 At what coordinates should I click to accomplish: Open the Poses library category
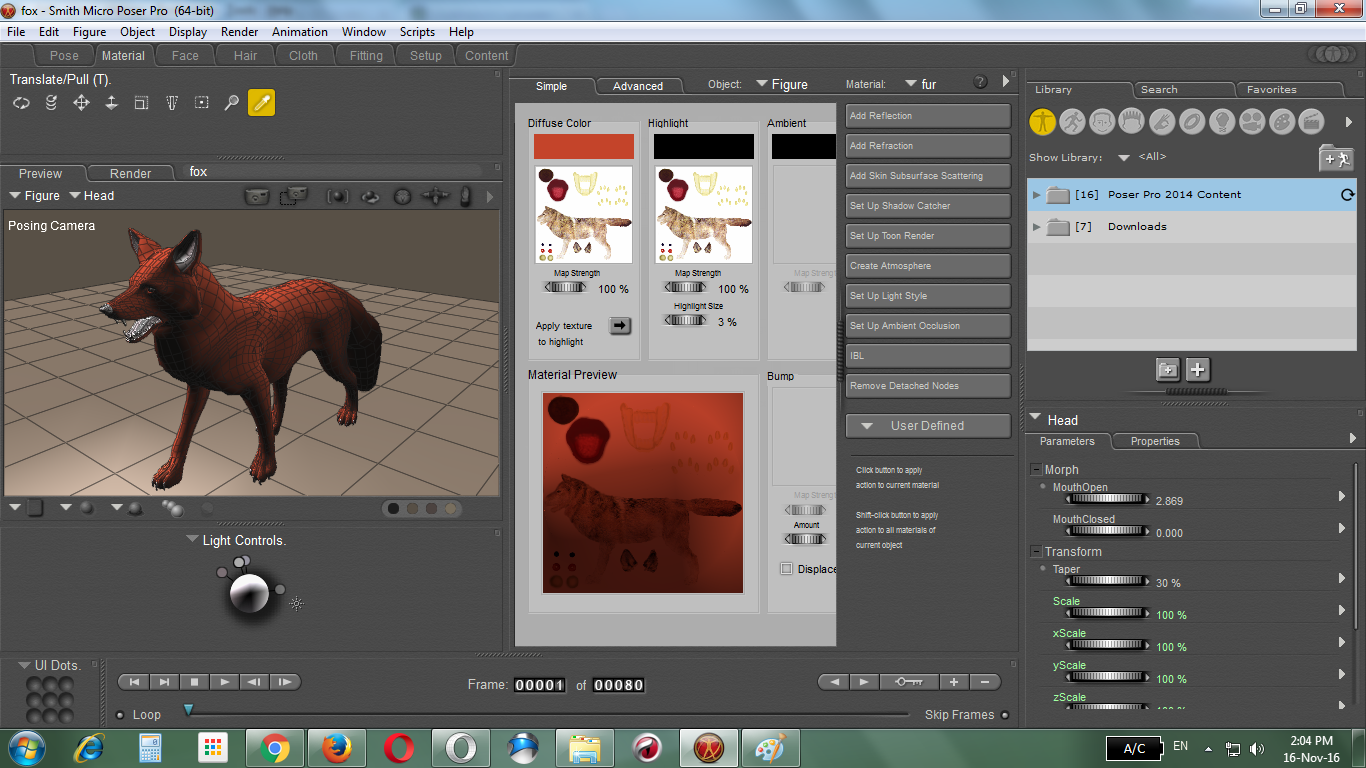coord(1073,122)
